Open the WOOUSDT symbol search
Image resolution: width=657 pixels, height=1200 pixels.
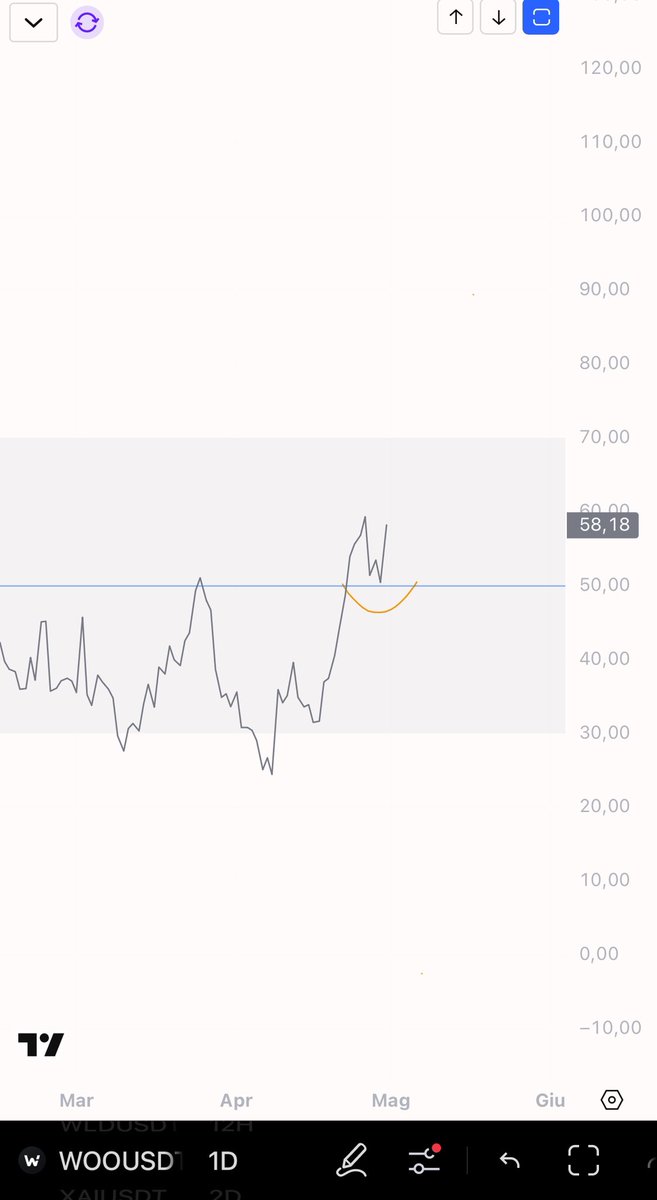(x=121, y=1161)
